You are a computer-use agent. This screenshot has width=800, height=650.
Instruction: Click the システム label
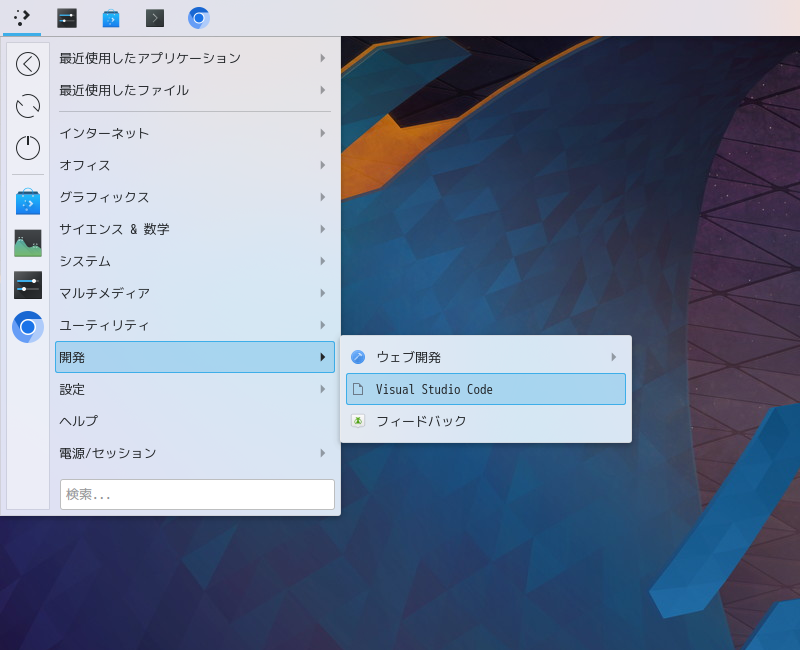tap(85, 261)
